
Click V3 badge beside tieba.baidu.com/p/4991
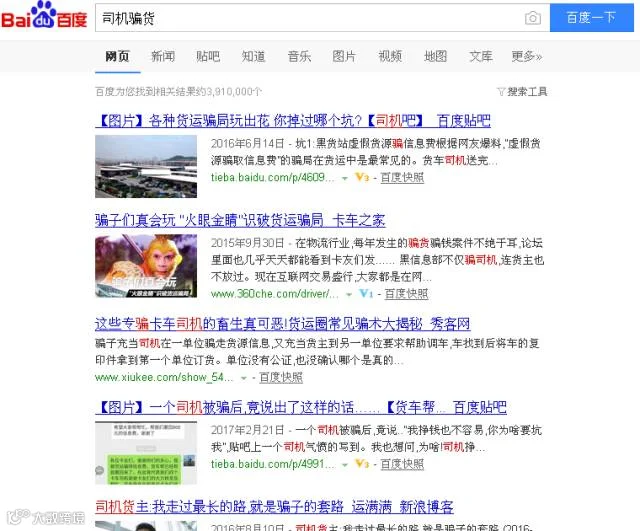pos(362,464)
